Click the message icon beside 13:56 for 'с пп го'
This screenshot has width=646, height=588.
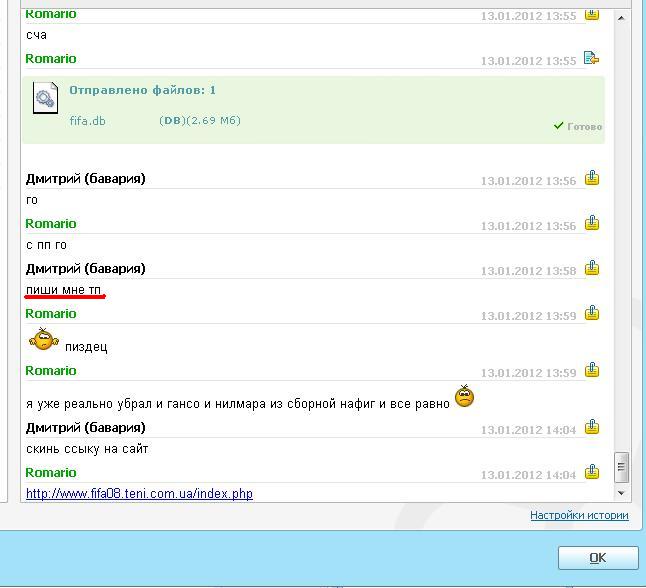coord(592,223)
